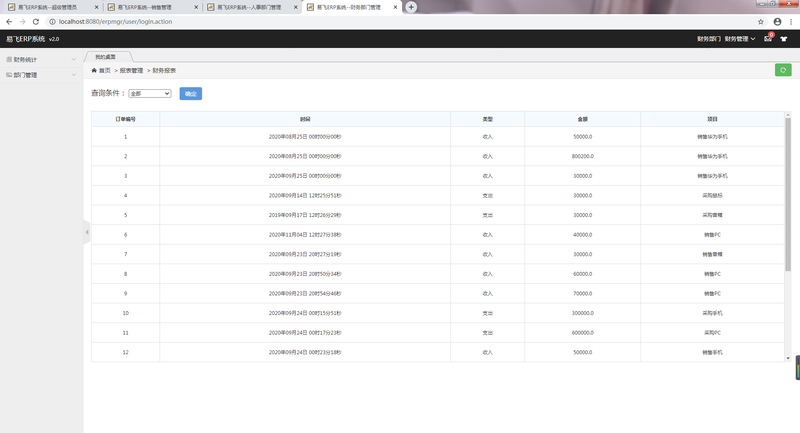The image size is (800, 433).
Task: Click amount 800200.0 in row 2
Action: click(x=583, y=157)
